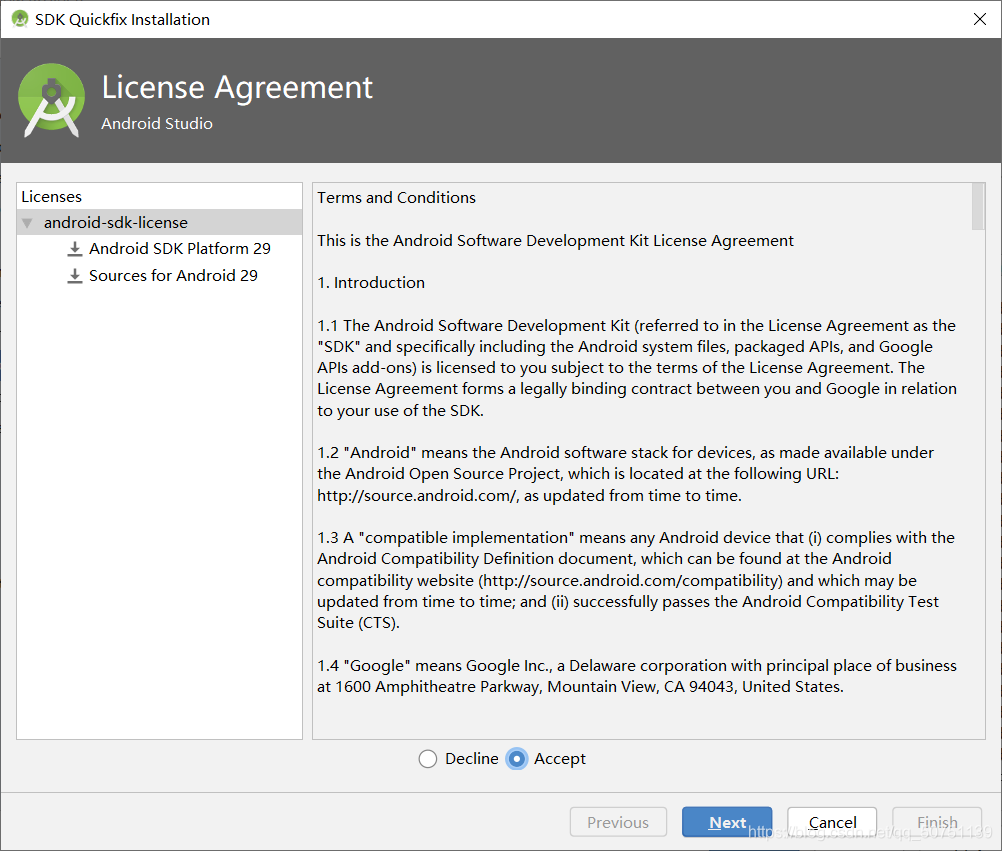Click the 1600 Amphitheatre Parkway address line
Screen dimensions: 1002x851
tap(580, 687)
